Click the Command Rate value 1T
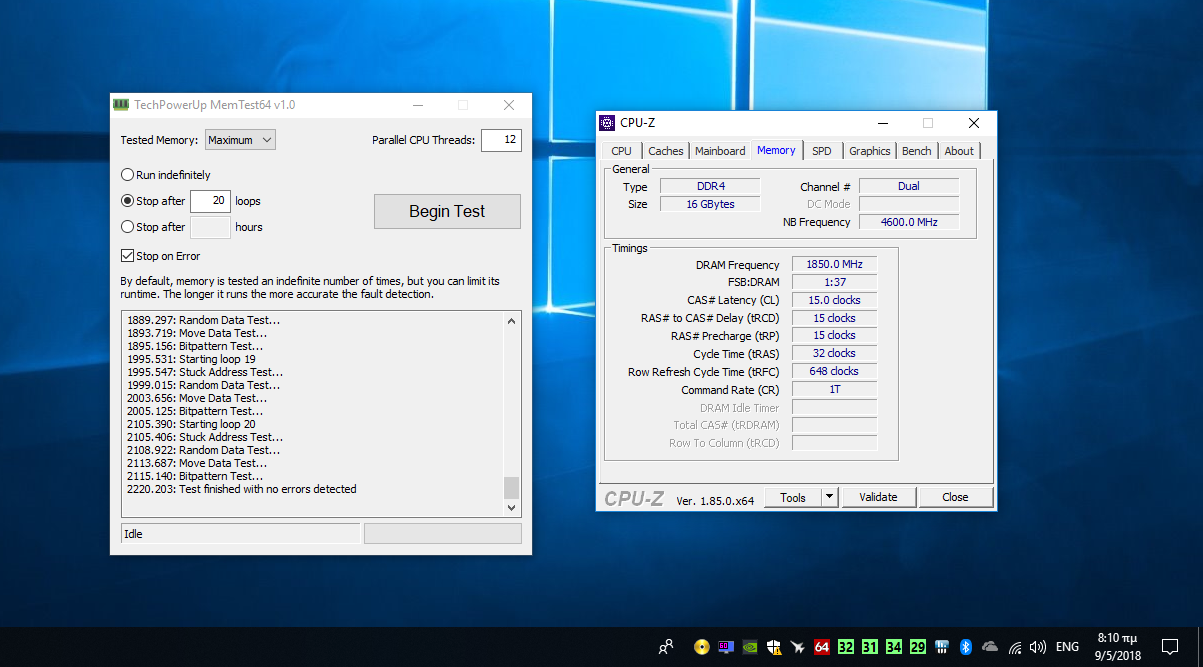 (834, 389)
